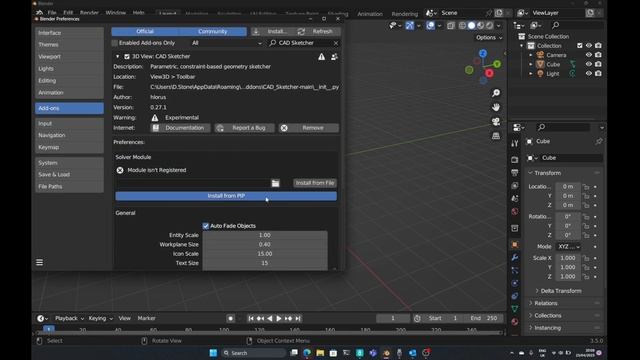Toggle Collection eye visibility icon
This screenshot has height=360, width=640.
pyautogui.click(x=589, y=45)
